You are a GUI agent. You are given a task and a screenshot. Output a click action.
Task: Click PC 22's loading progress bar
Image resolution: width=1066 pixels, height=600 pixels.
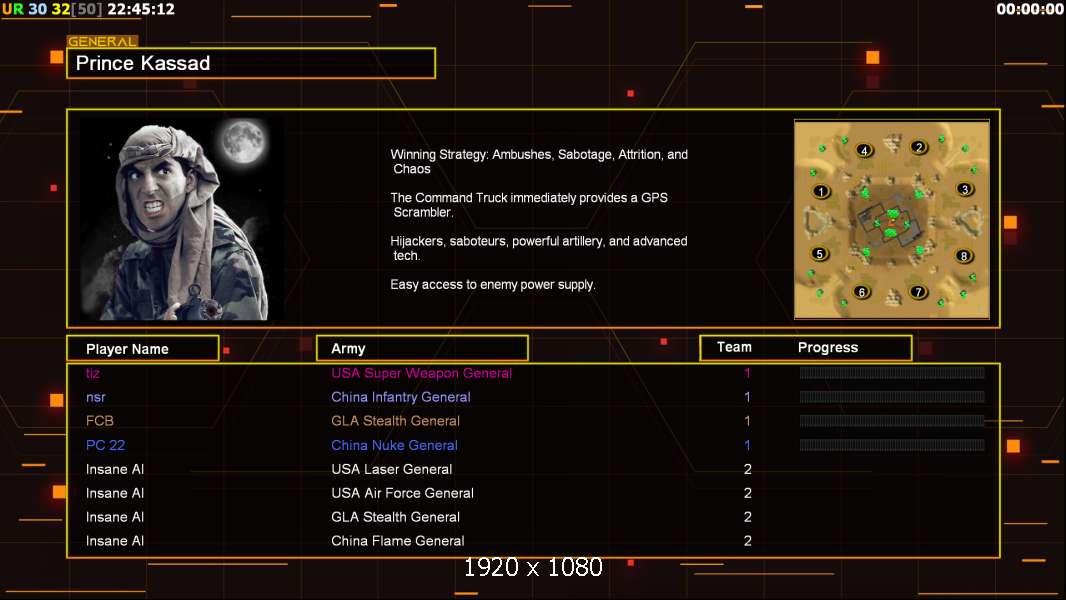coord(891,445)
